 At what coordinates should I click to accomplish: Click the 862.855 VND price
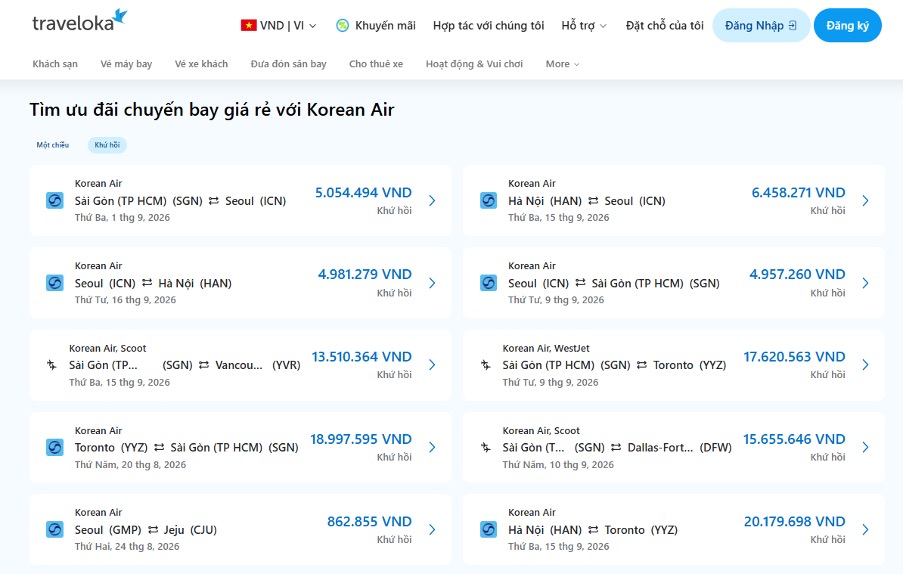coord(370,522)
